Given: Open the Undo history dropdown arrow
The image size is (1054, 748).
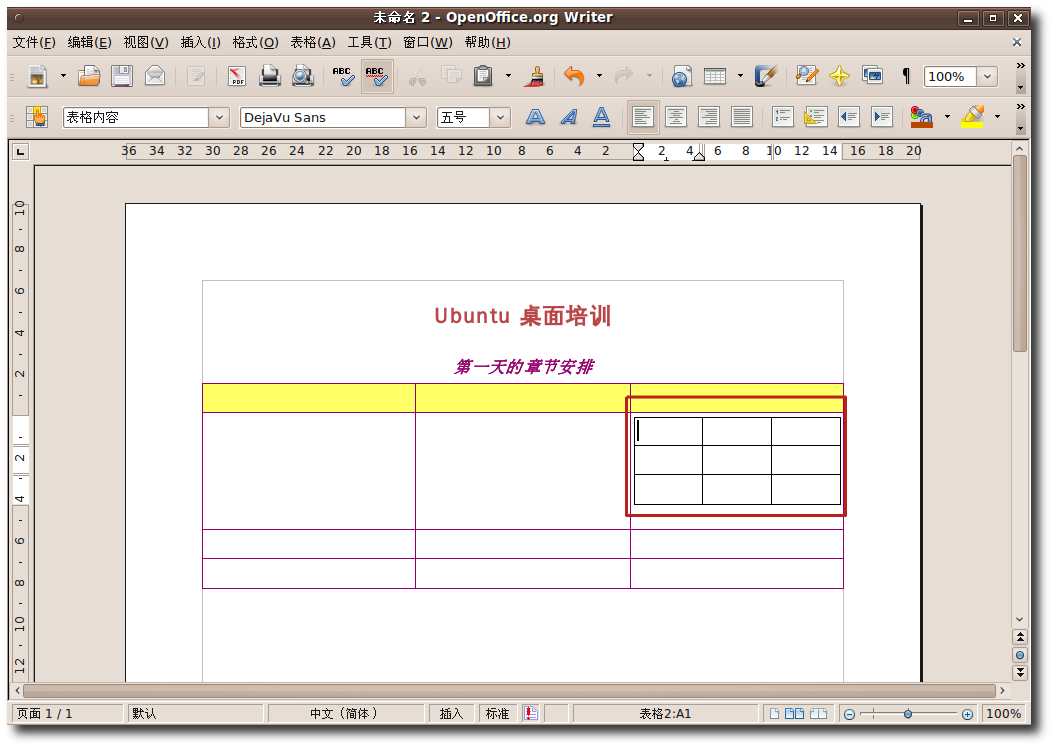Looking at the screenshot, I should tap(599, 76).
